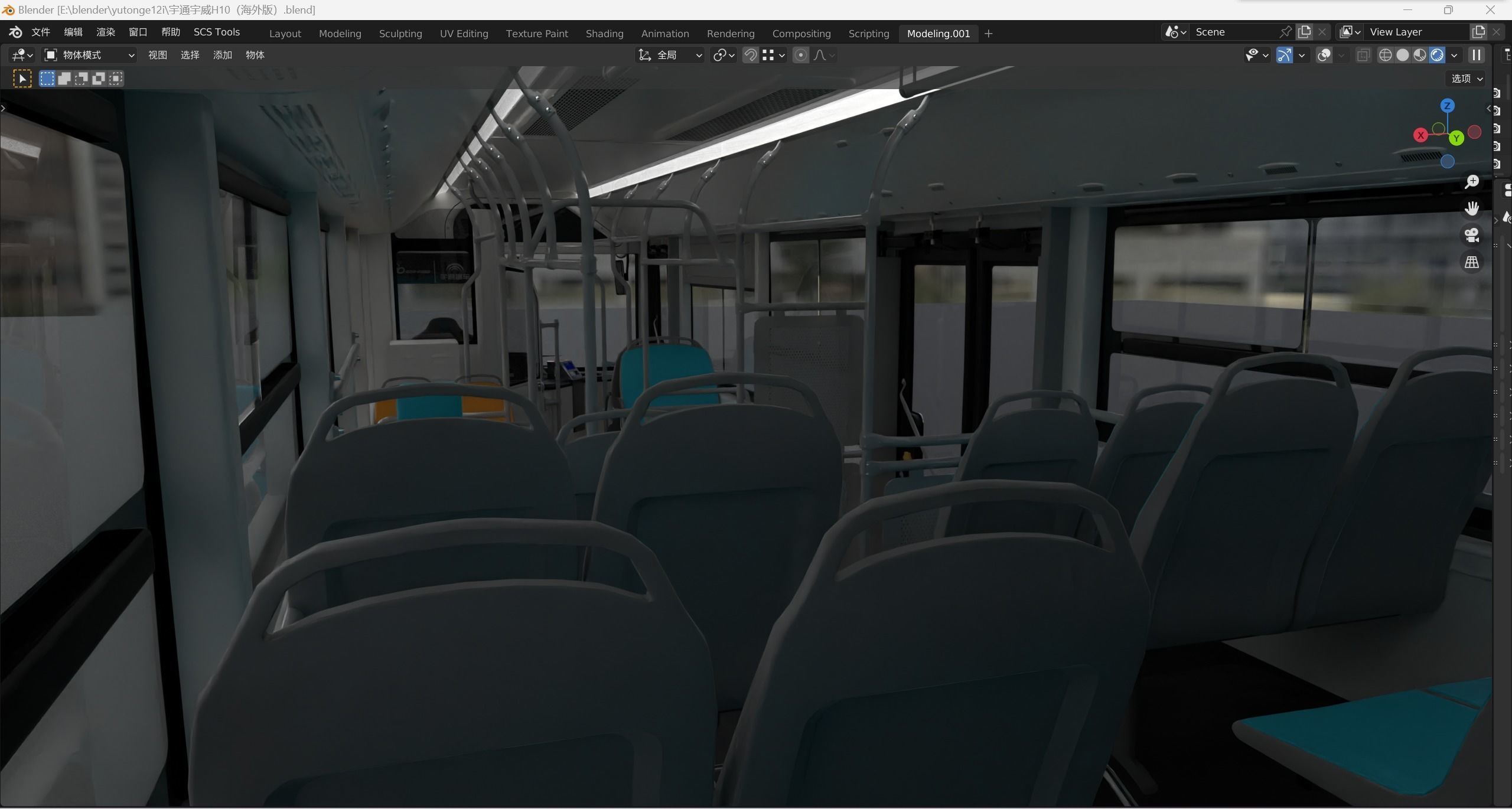
Task: Open the View Layer browse icon
Action: tap(1350, 32)
